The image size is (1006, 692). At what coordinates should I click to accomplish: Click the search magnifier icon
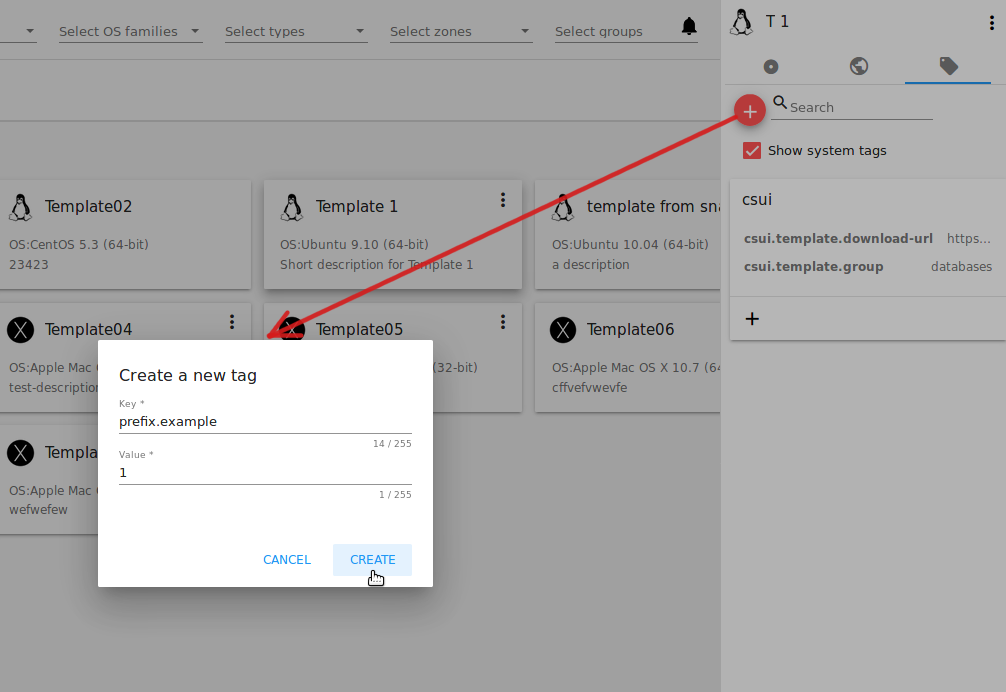click(780, 102)
